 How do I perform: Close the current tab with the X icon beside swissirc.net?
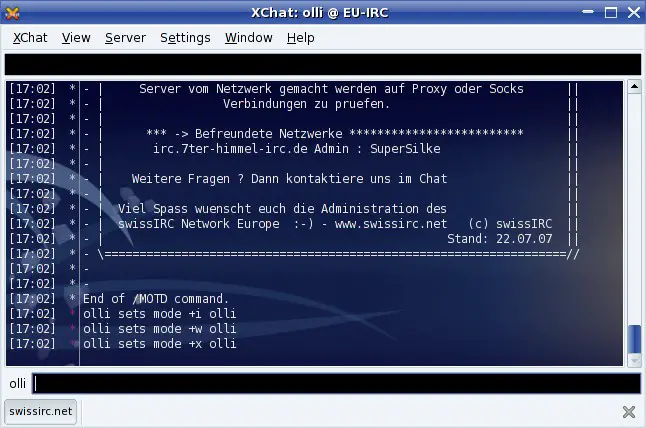click(x=629, y=412)
